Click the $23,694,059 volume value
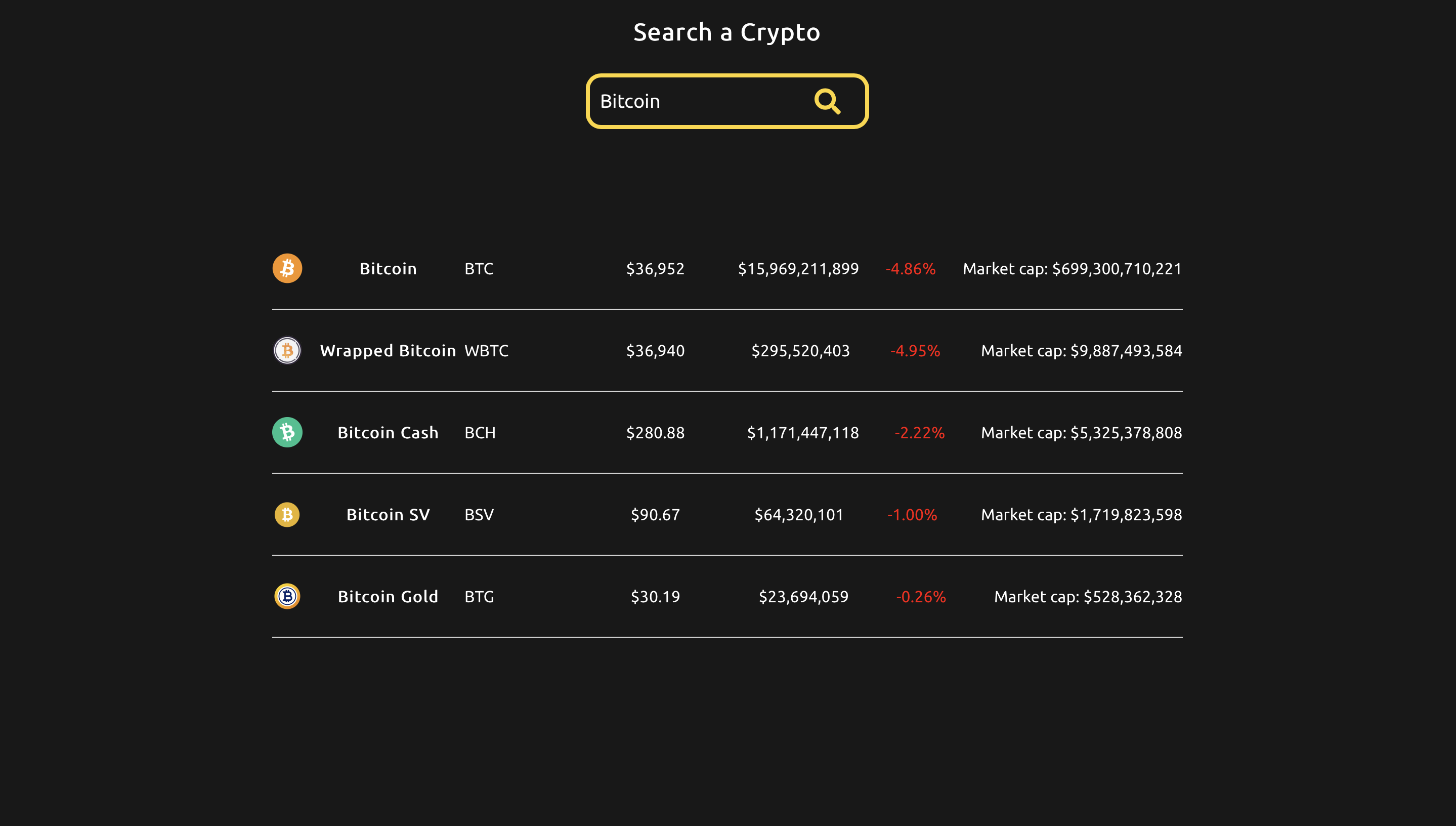Viewport: 1456px width, 826px height. coord(804,597)
